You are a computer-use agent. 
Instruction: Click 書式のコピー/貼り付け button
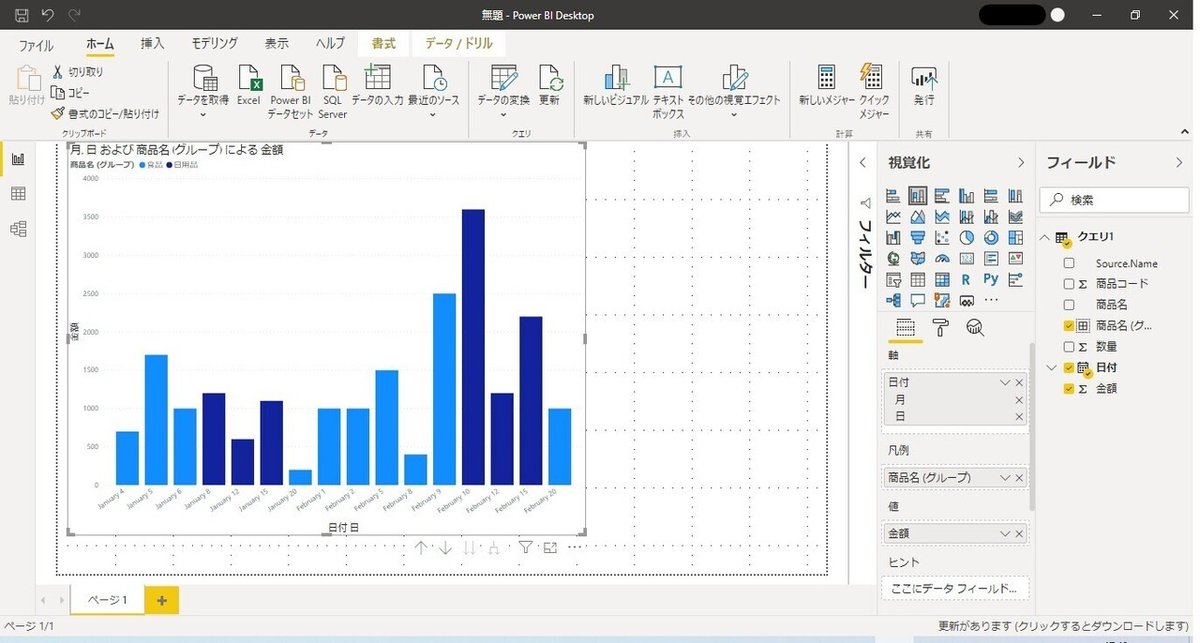coord(106,114)
